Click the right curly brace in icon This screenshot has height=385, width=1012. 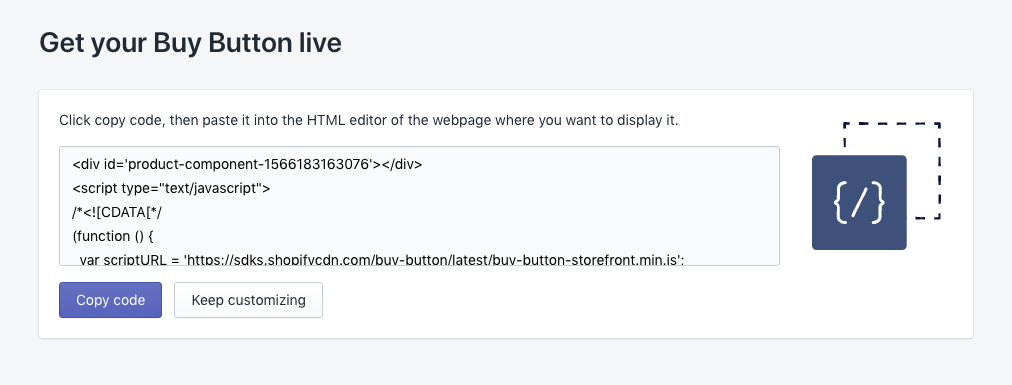pos(878,203)
